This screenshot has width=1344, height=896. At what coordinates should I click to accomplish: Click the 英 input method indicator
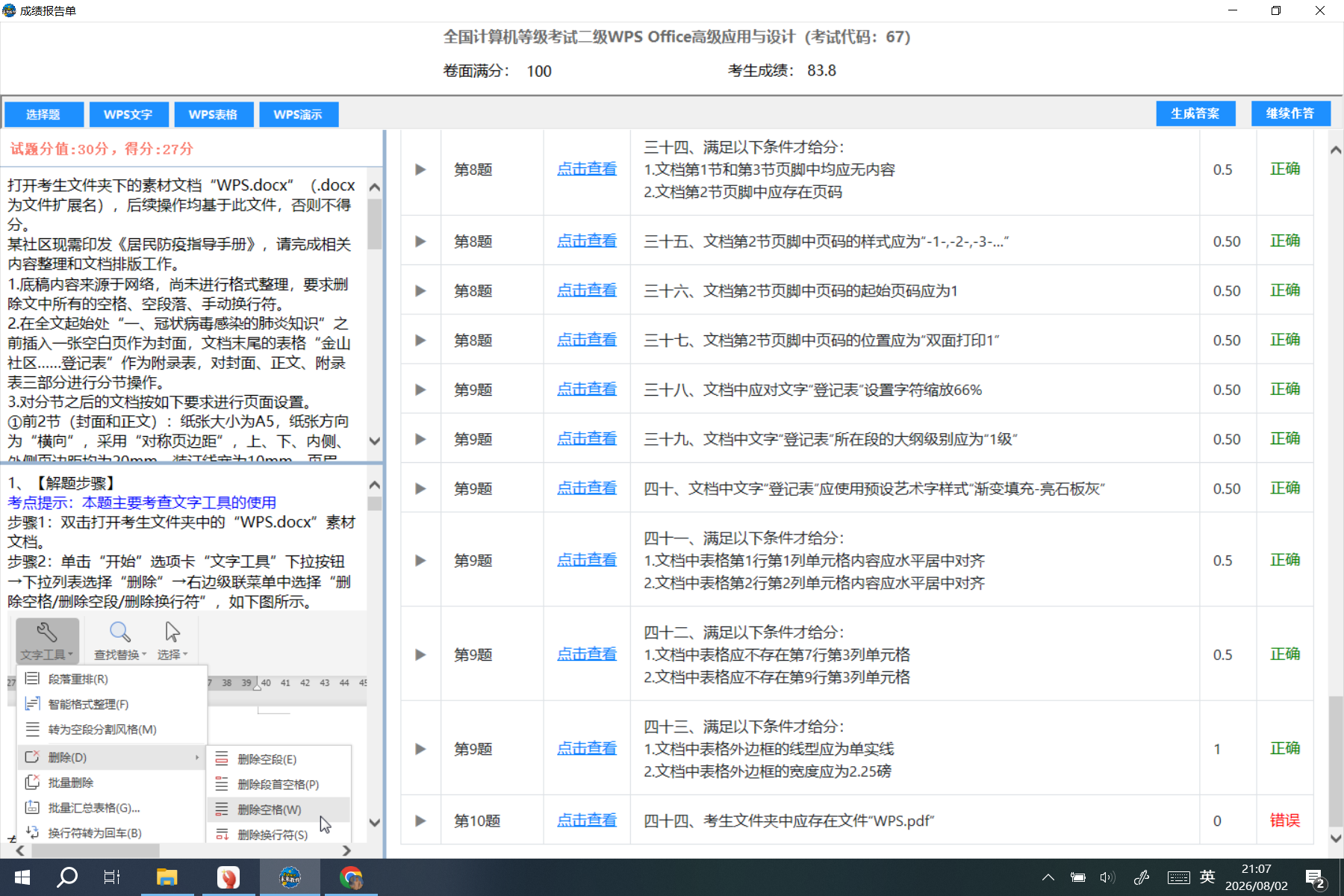pyautogui.click(x=1208, y=877)
